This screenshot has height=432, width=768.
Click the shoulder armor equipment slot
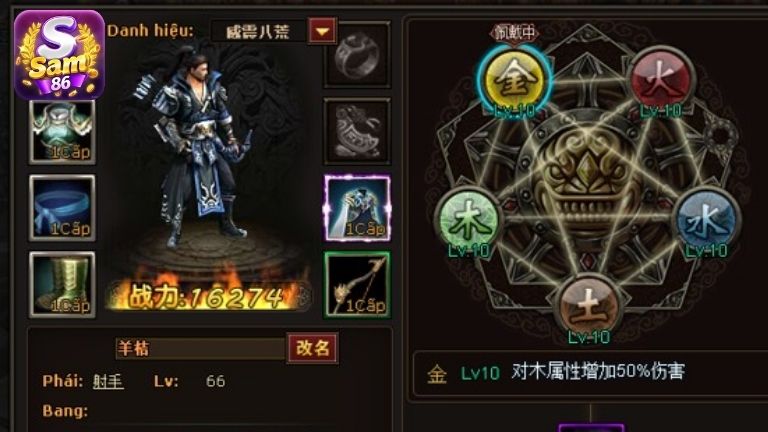point(62,132)
